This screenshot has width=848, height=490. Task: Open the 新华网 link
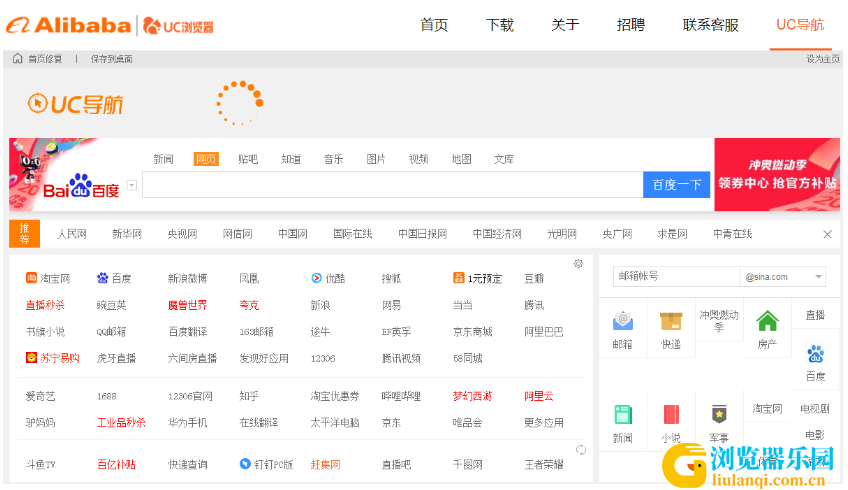(127, 234)
